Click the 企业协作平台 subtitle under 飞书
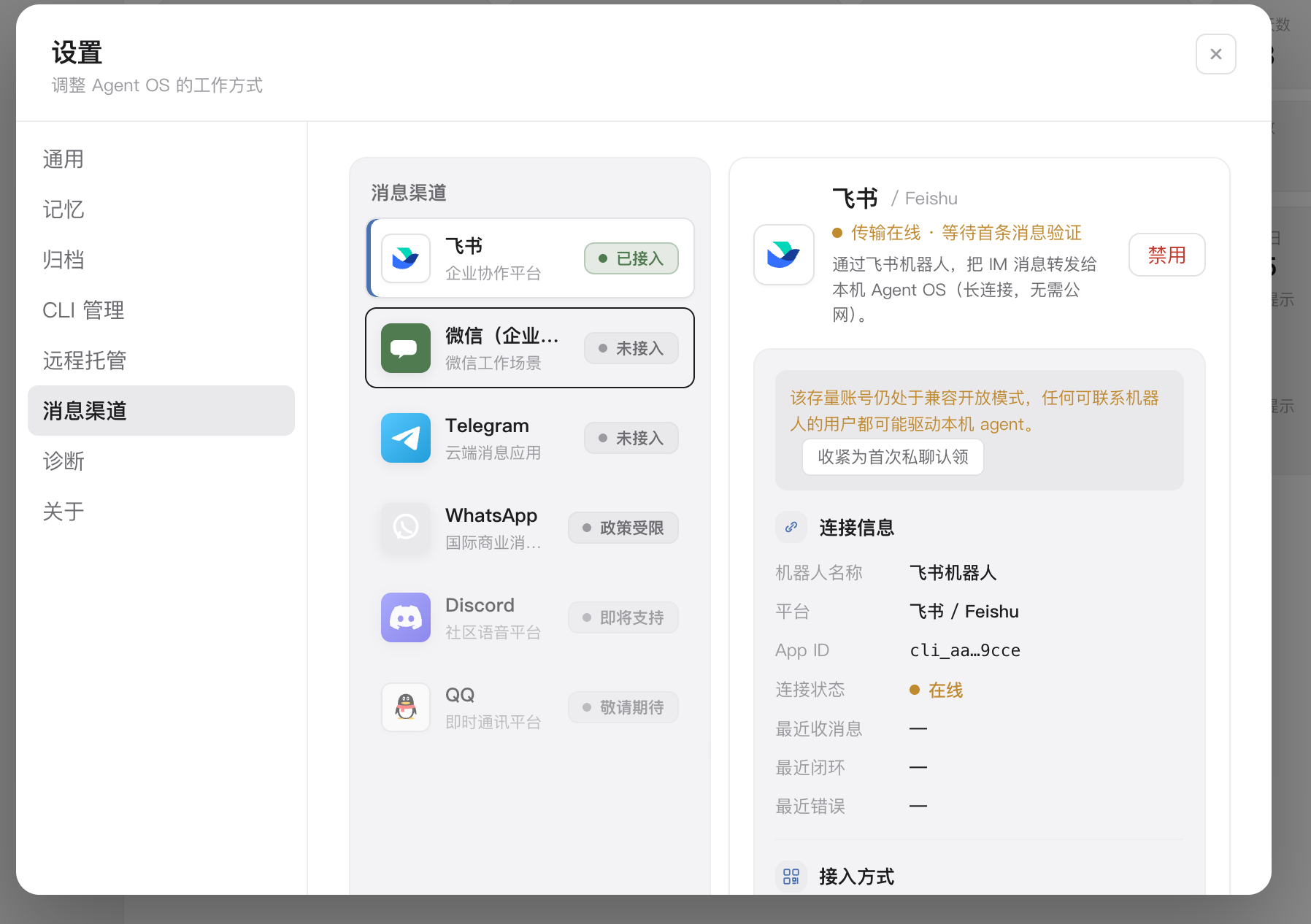The width and height of the screenshot is (1311, 924). pos(493,273)
